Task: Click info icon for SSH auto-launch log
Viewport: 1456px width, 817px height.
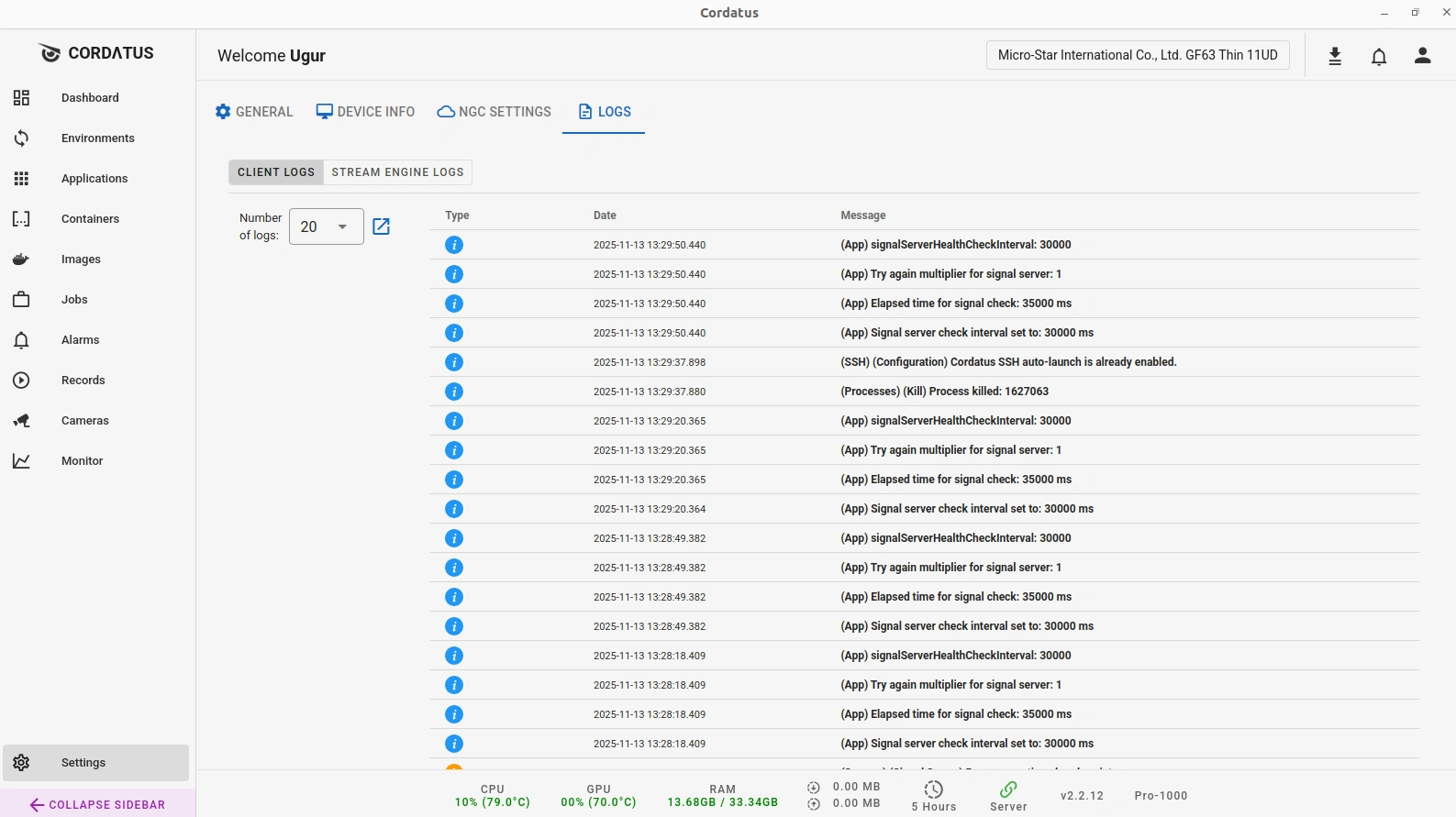Action: 454,362
